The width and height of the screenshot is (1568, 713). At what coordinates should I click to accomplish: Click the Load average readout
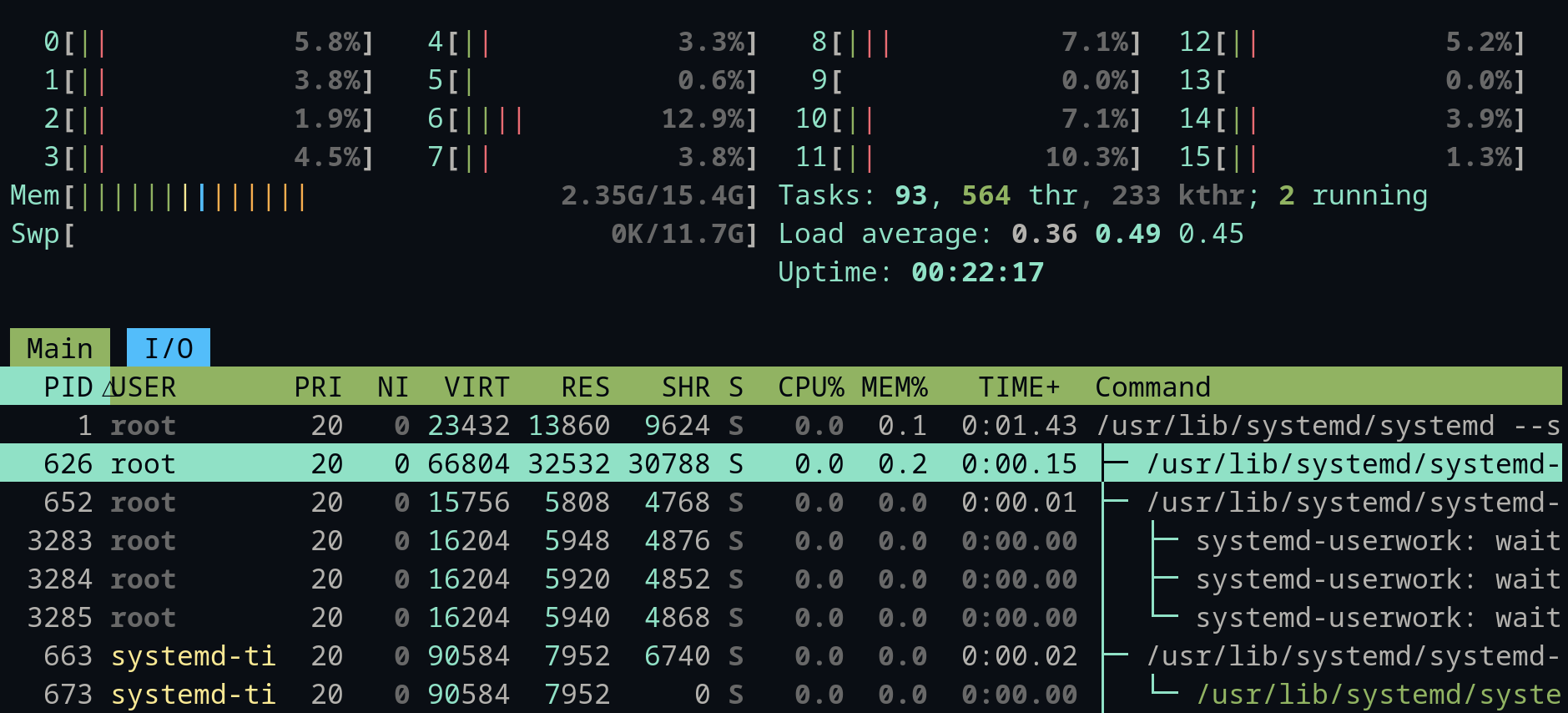click(x=1011, y=234)
